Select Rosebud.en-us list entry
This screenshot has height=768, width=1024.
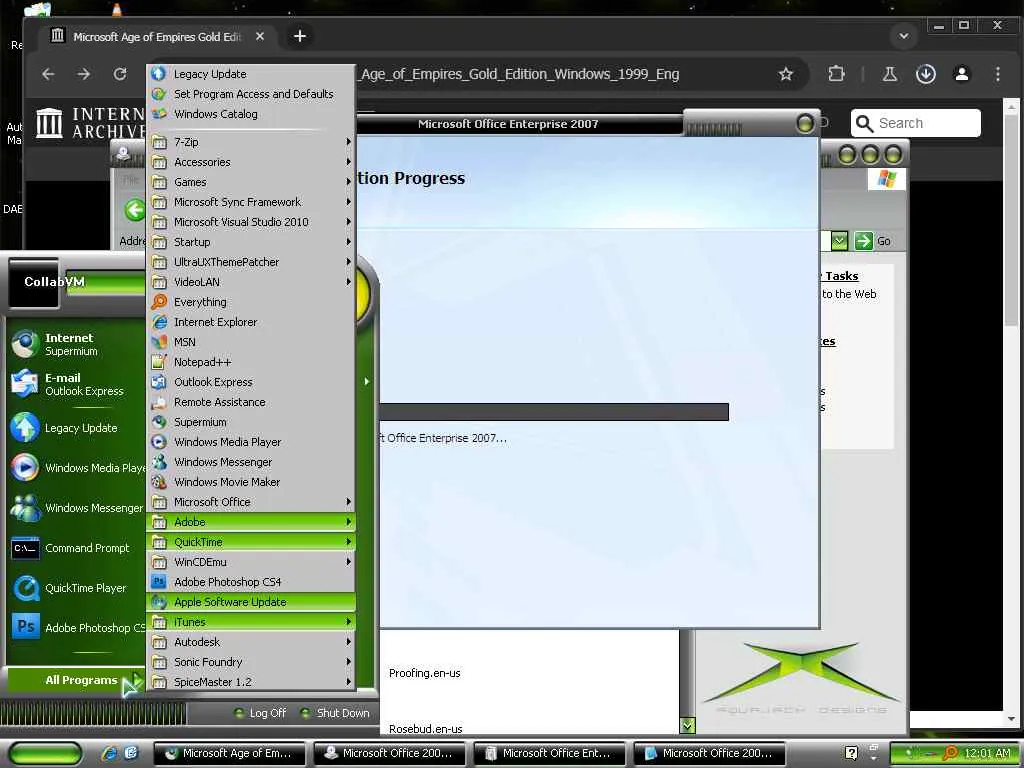pos(426,729)
